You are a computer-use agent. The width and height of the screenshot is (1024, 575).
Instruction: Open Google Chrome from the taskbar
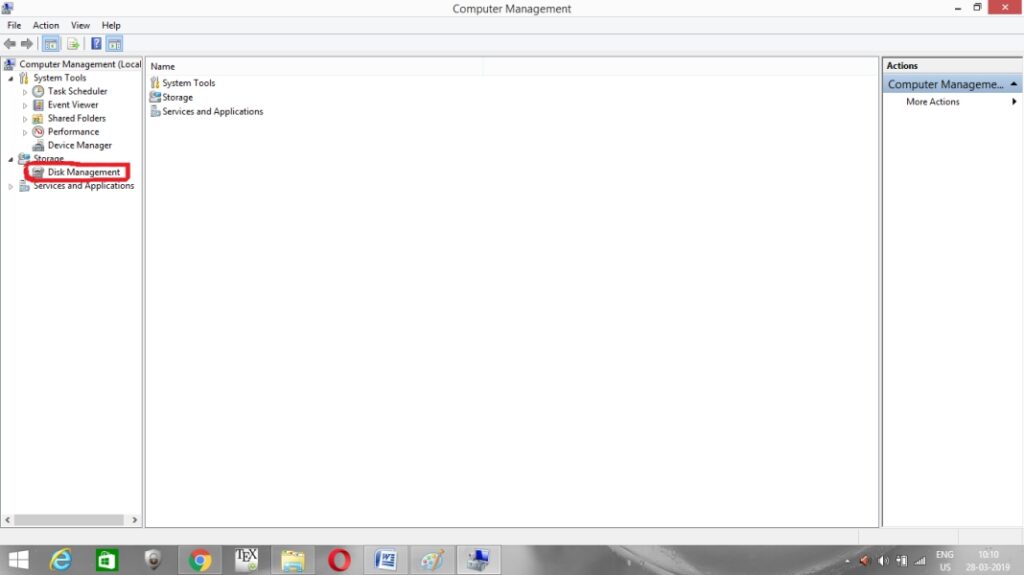[200, 560]
